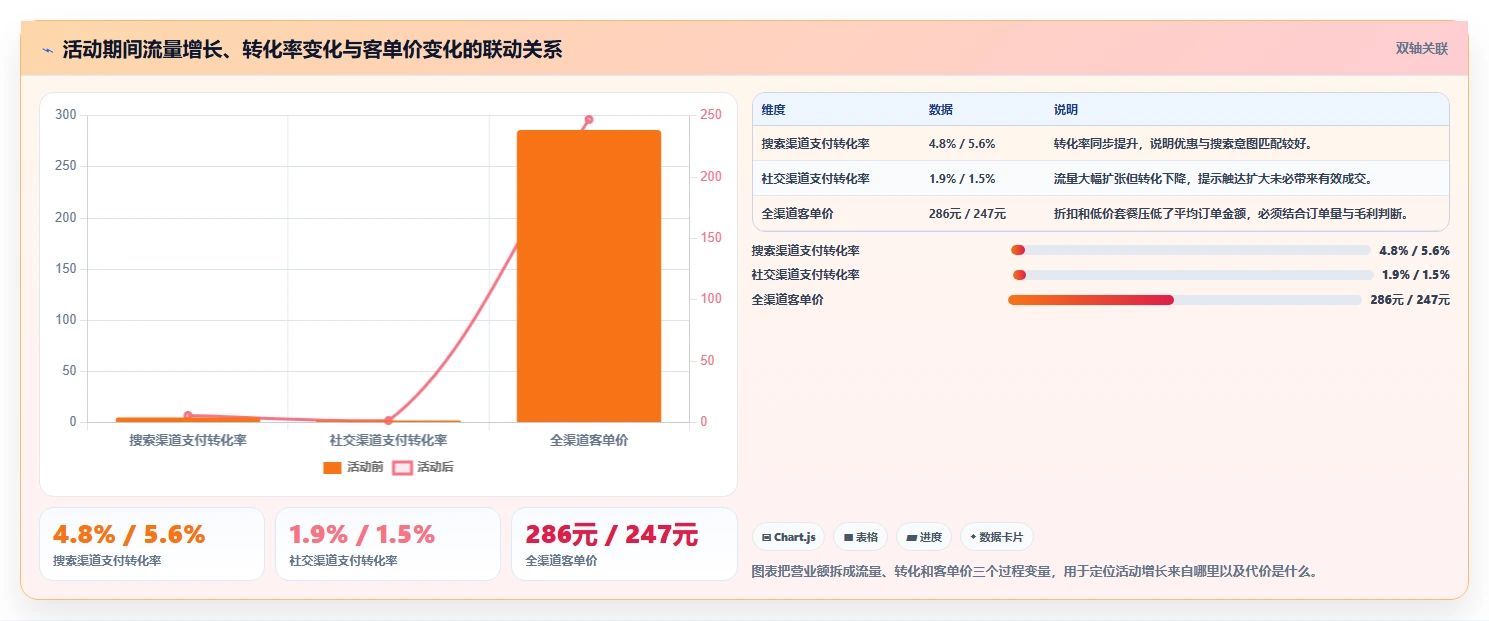Image resolution: width=1489 pixels, height=621 pixels.
Task: Click the line point at 社交渠道支付转化率
Action: click(388, 420)
